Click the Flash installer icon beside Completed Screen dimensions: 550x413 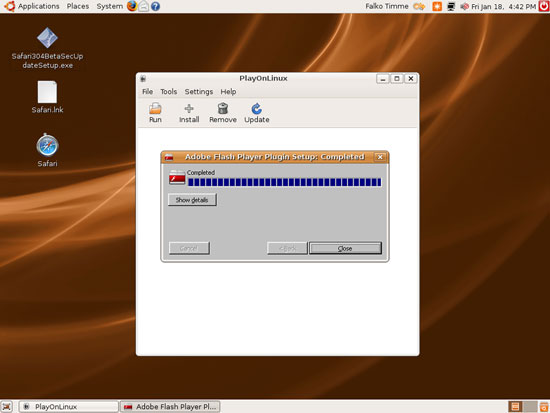(177, 177)
